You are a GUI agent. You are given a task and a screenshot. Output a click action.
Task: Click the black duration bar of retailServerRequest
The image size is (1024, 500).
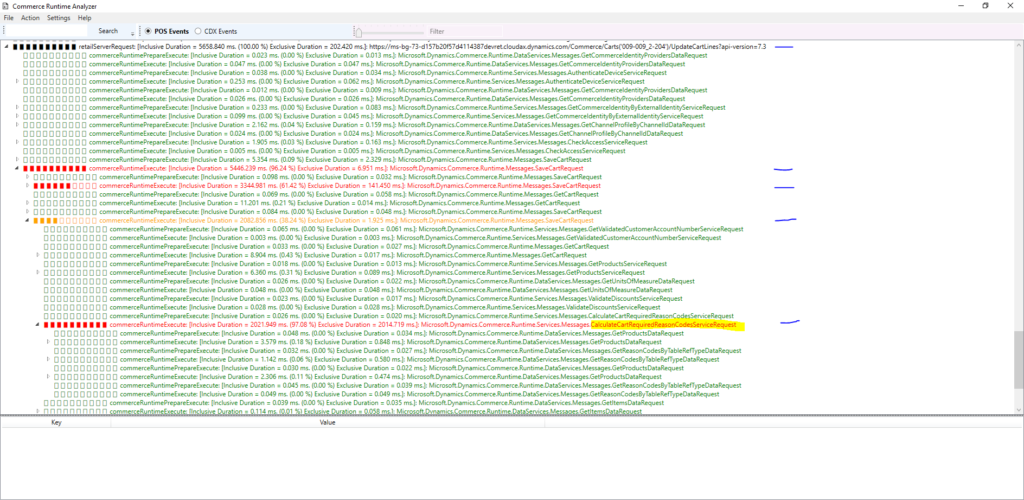(x=44, y=47)
